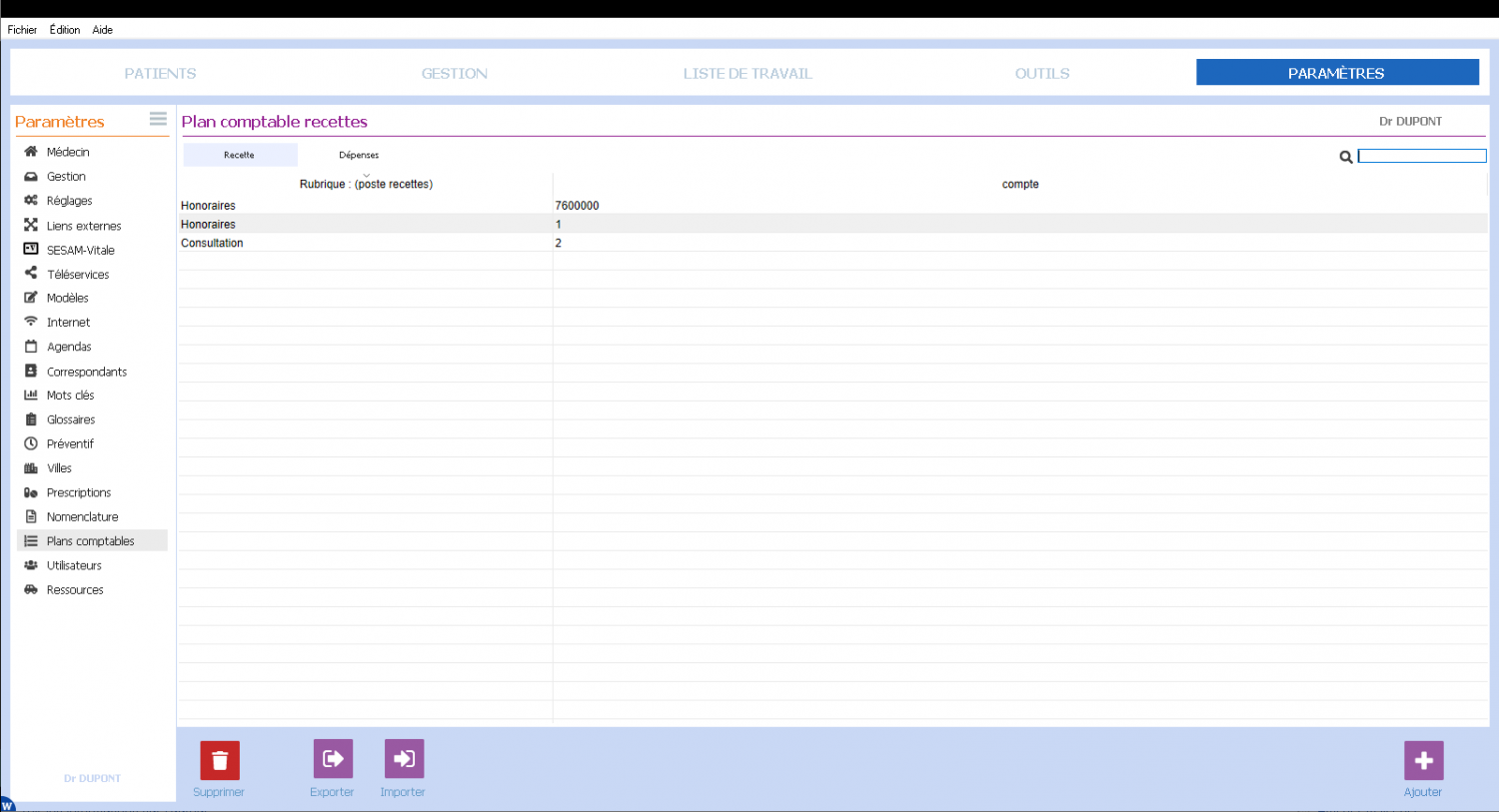This screenshot has width=1499, height=812.
Task: Click the search magnifier icon
Action: point(1346,157)
